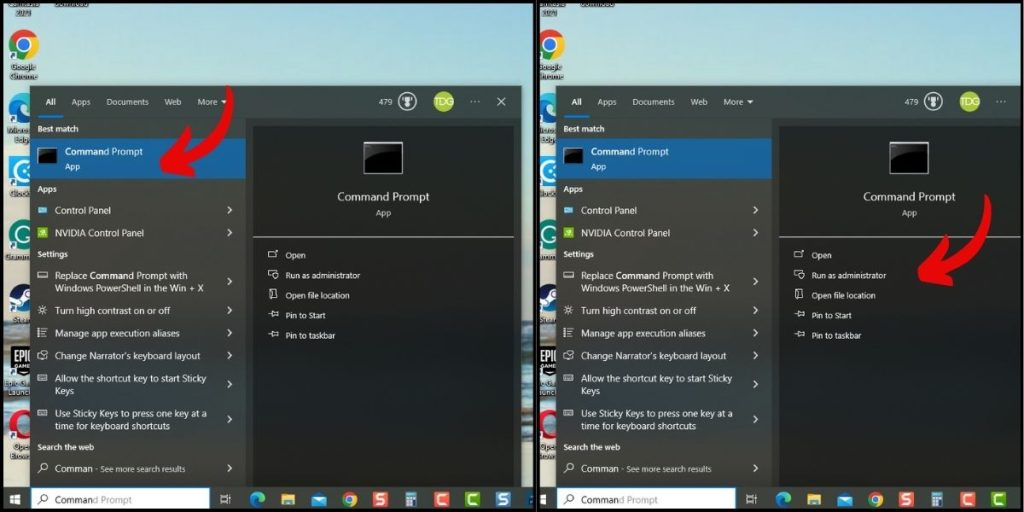Switch to Apps tab in right search panel
This screenshot has height=512, width=1024.
(607, 102)
